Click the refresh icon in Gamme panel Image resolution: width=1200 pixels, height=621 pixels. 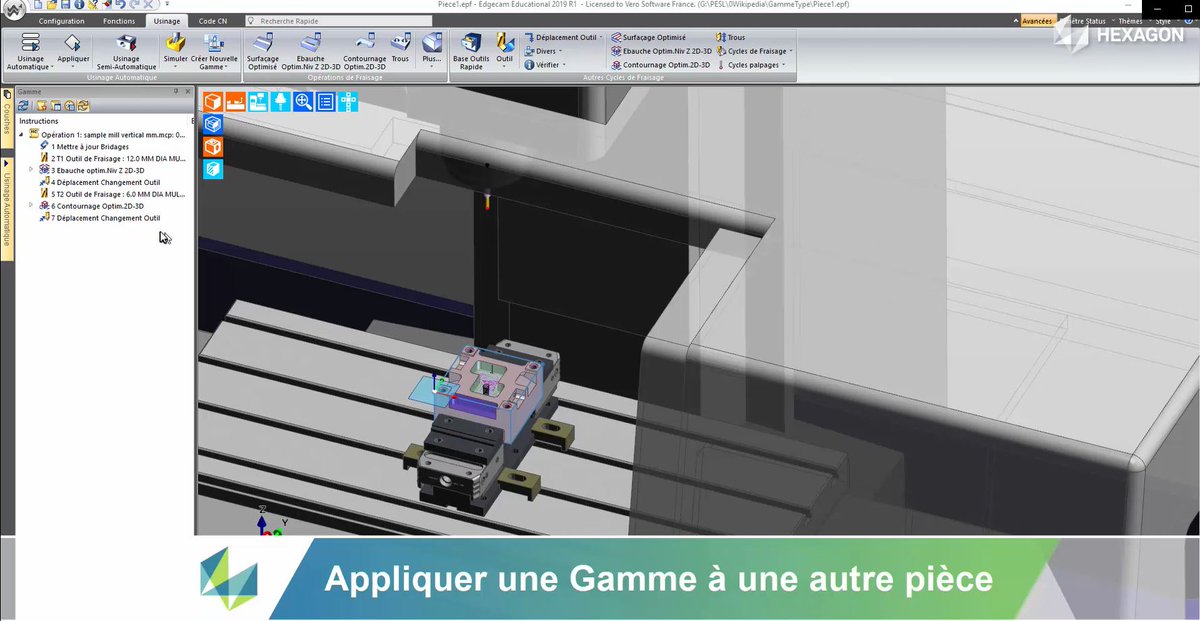(23, 105)
